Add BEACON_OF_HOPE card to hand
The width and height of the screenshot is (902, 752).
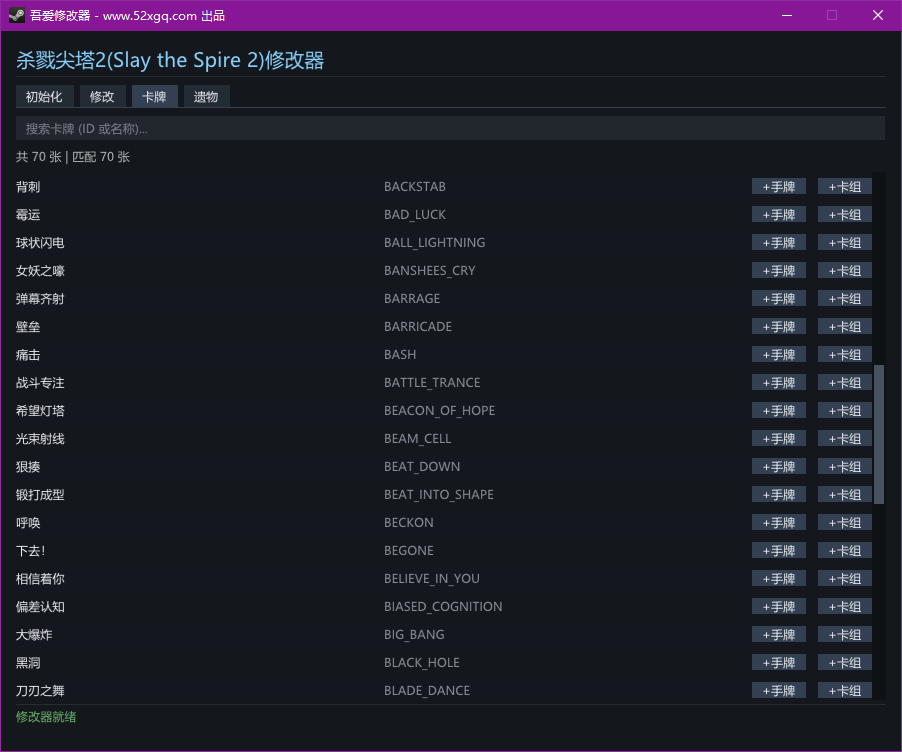778,411
